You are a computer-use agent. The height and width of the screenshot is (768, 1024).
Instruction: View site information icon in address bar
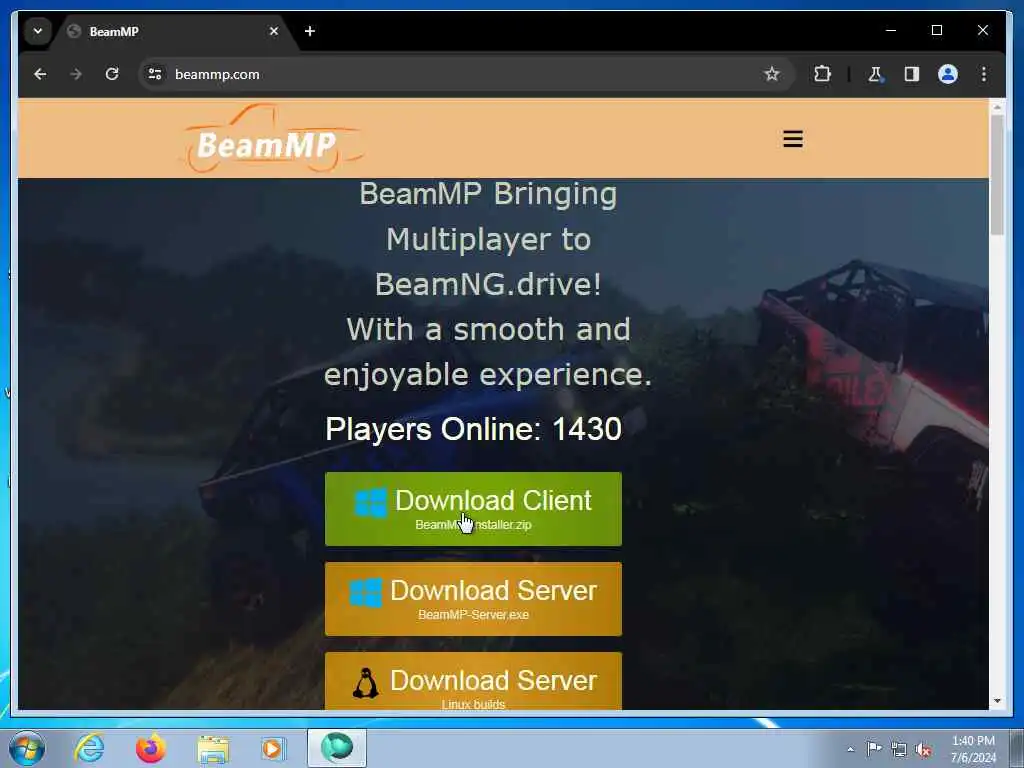155,74
